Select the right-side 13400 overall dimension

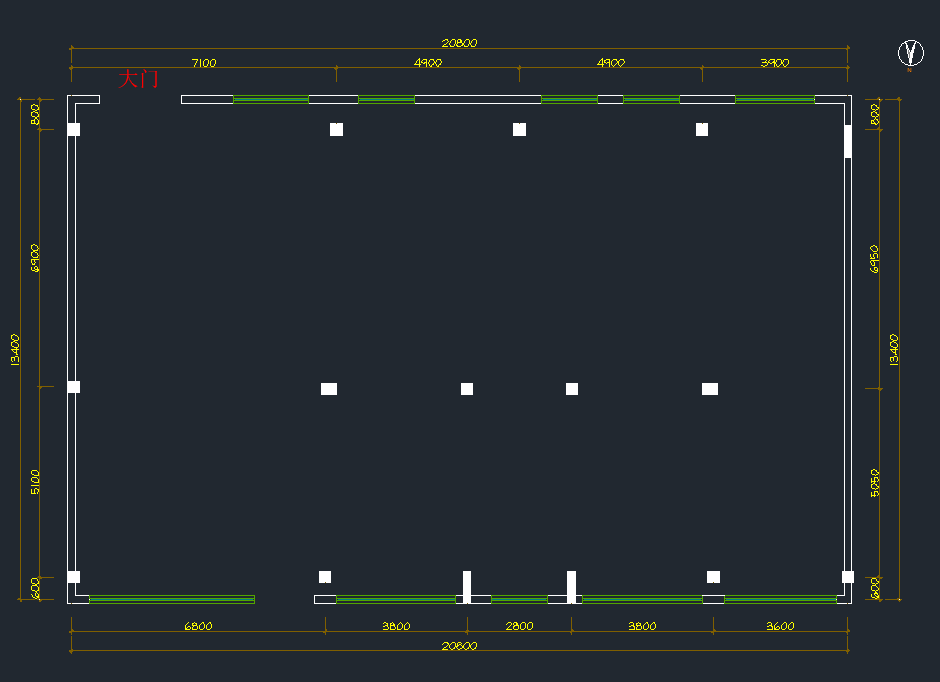(x=894, y=350)
